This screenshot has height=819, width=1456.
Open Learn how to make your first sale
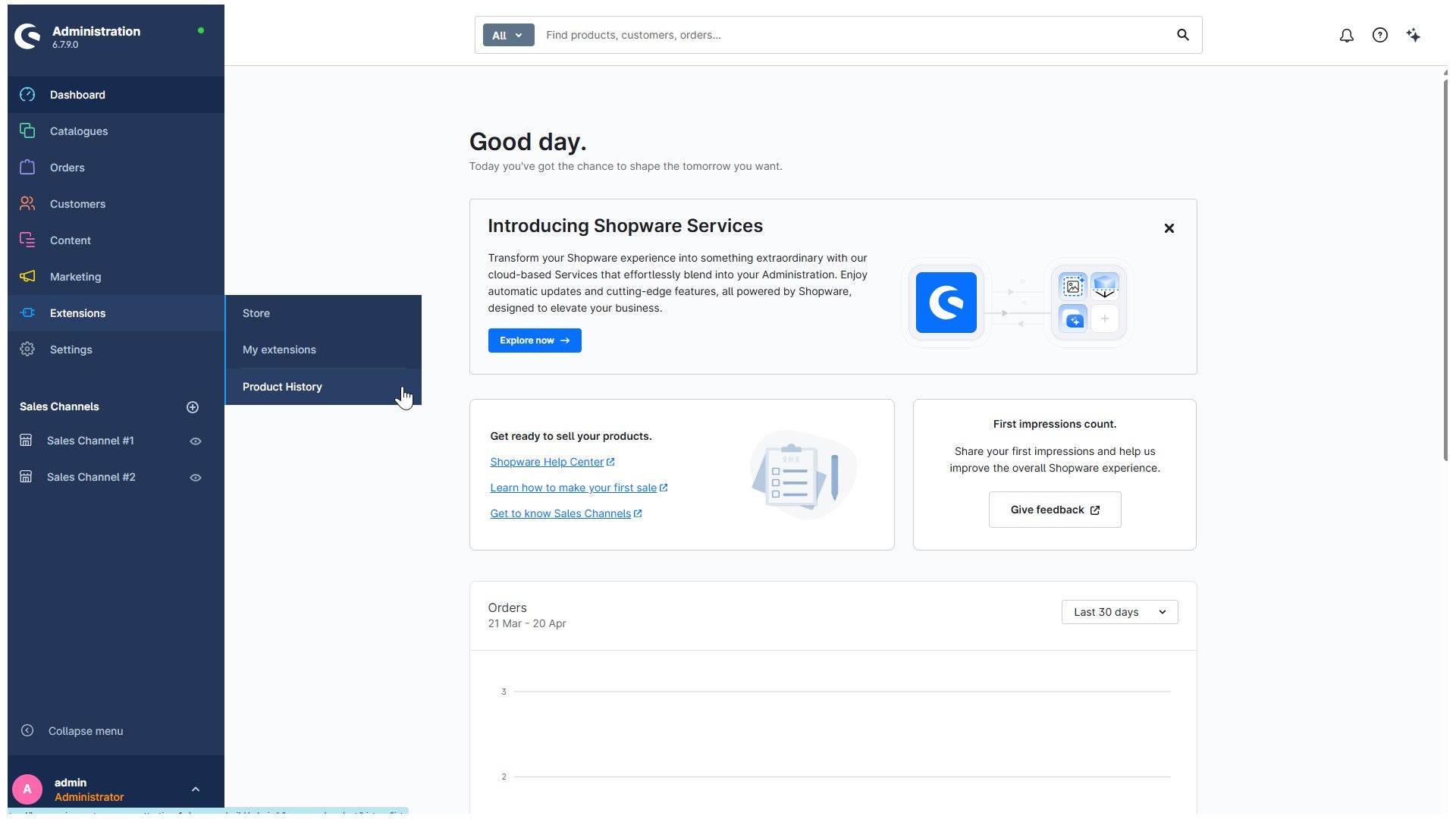tap(579, 488)
